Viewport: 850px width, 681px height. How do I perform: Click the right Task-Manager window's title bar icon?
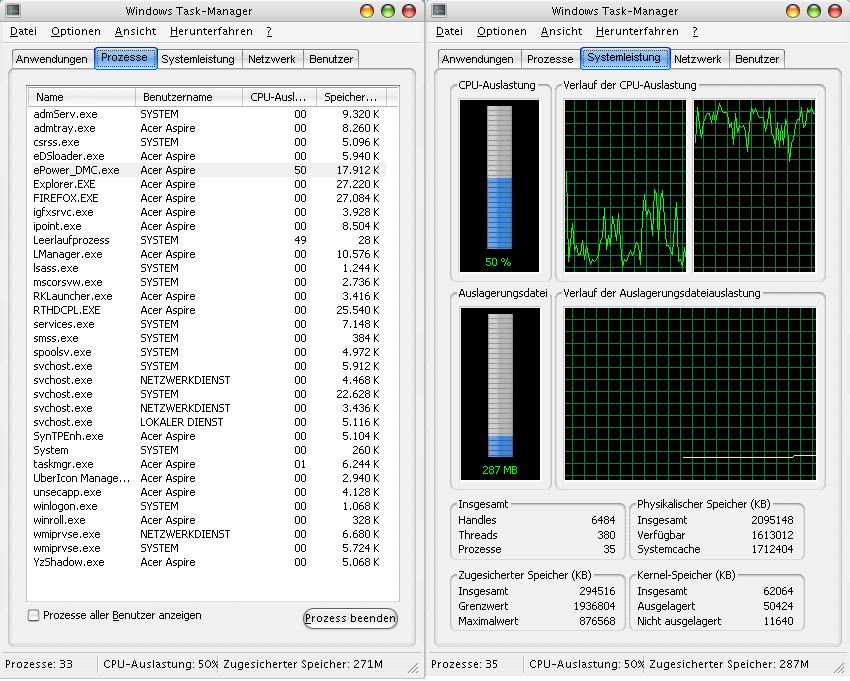point(439,10)
